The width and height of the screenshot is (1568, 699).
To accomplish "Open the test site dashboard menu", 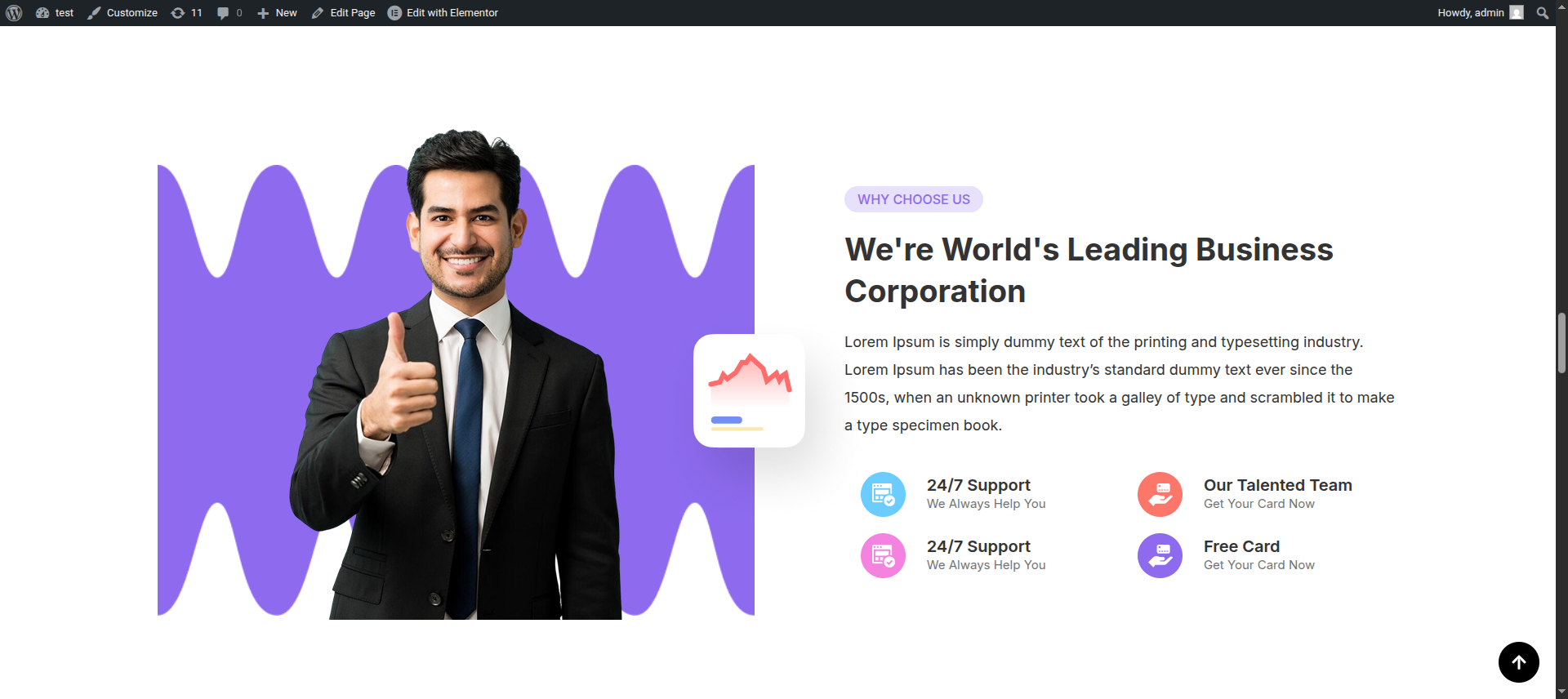I will [55, 13].
